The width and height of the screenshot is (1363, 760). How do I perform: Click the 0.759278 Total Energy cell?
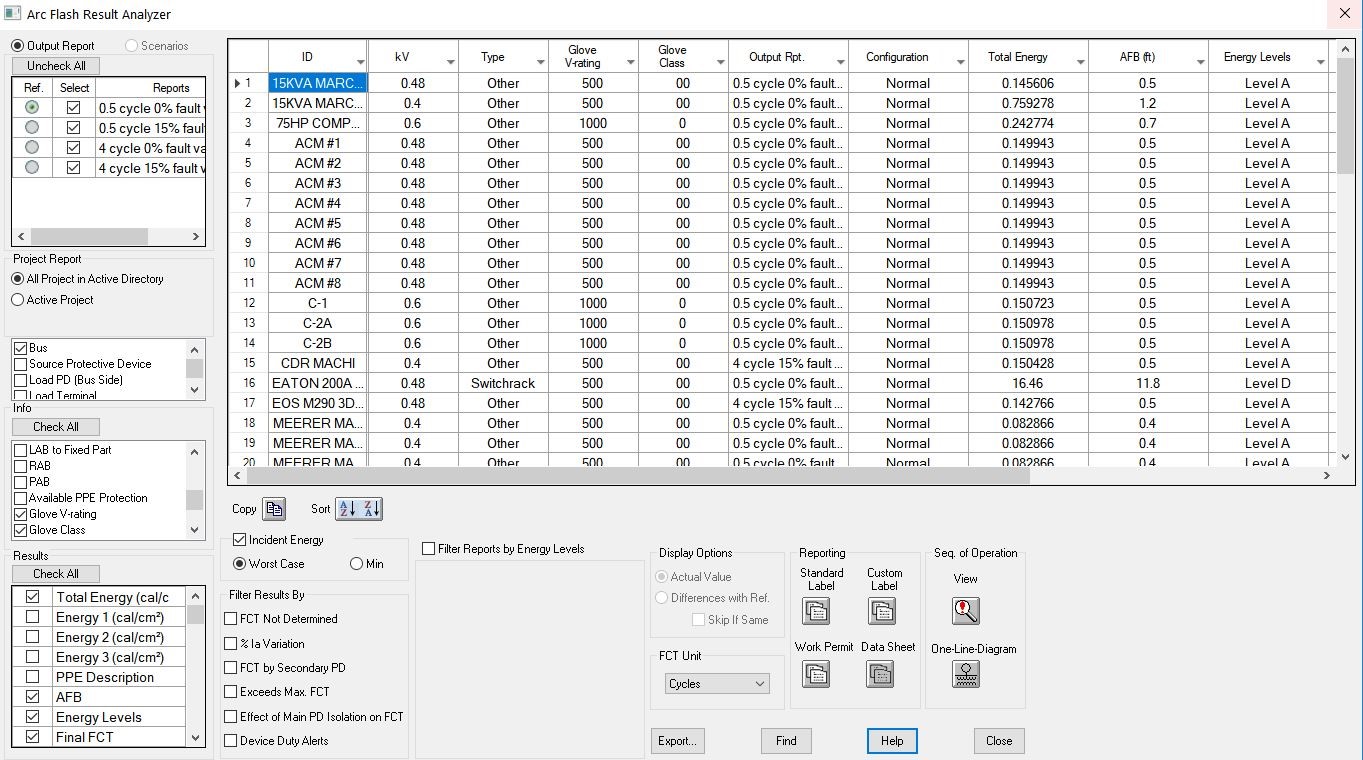(1028, 103)
